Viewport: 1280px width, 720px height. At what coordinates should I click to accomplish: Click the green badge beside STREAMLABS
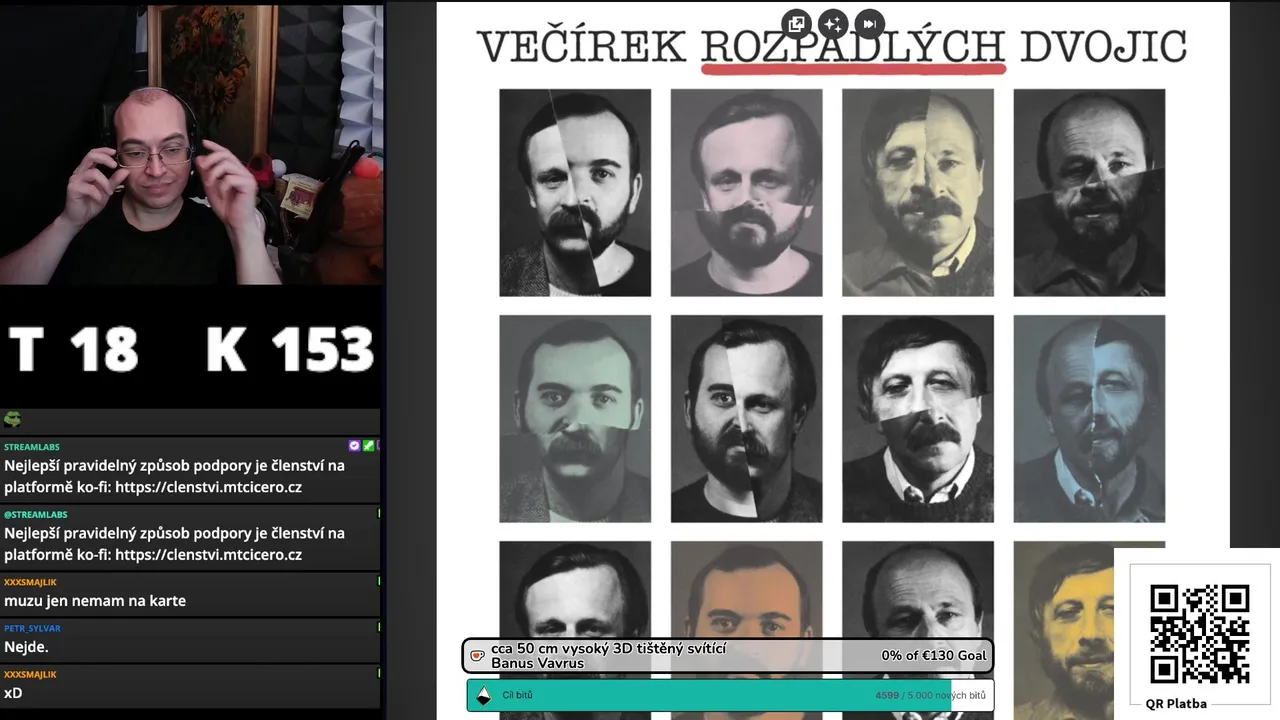pyautogui.click(x=368, y=446)
